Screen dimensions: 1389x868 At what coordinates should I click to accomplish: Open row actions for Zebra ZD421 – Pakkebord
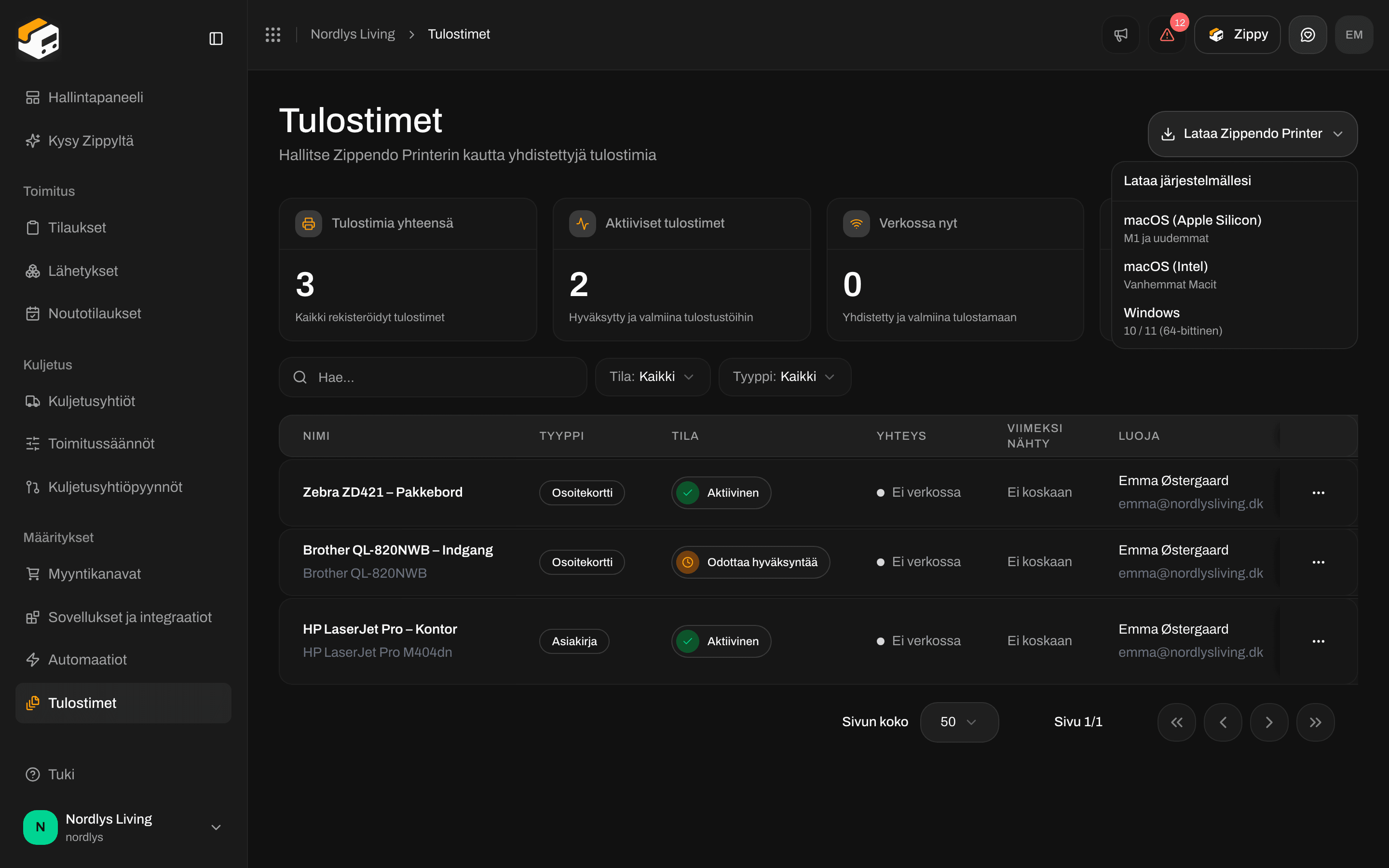tap(1319, 492)
